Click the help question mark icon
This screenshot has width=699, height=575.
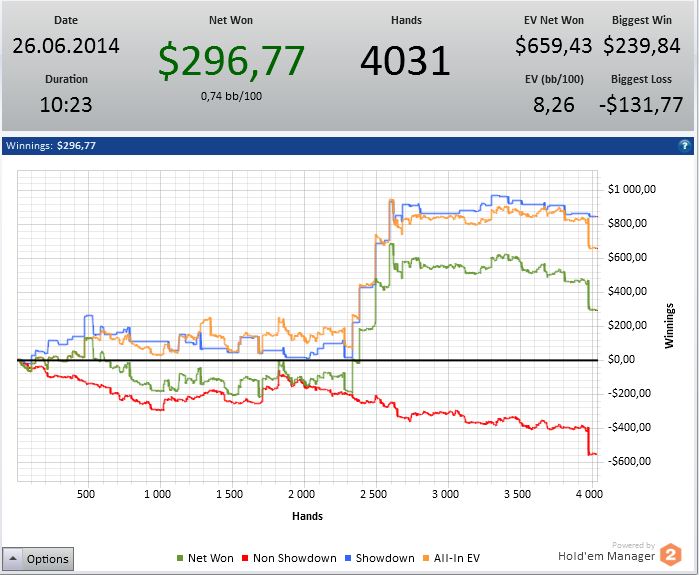(684, 145)
